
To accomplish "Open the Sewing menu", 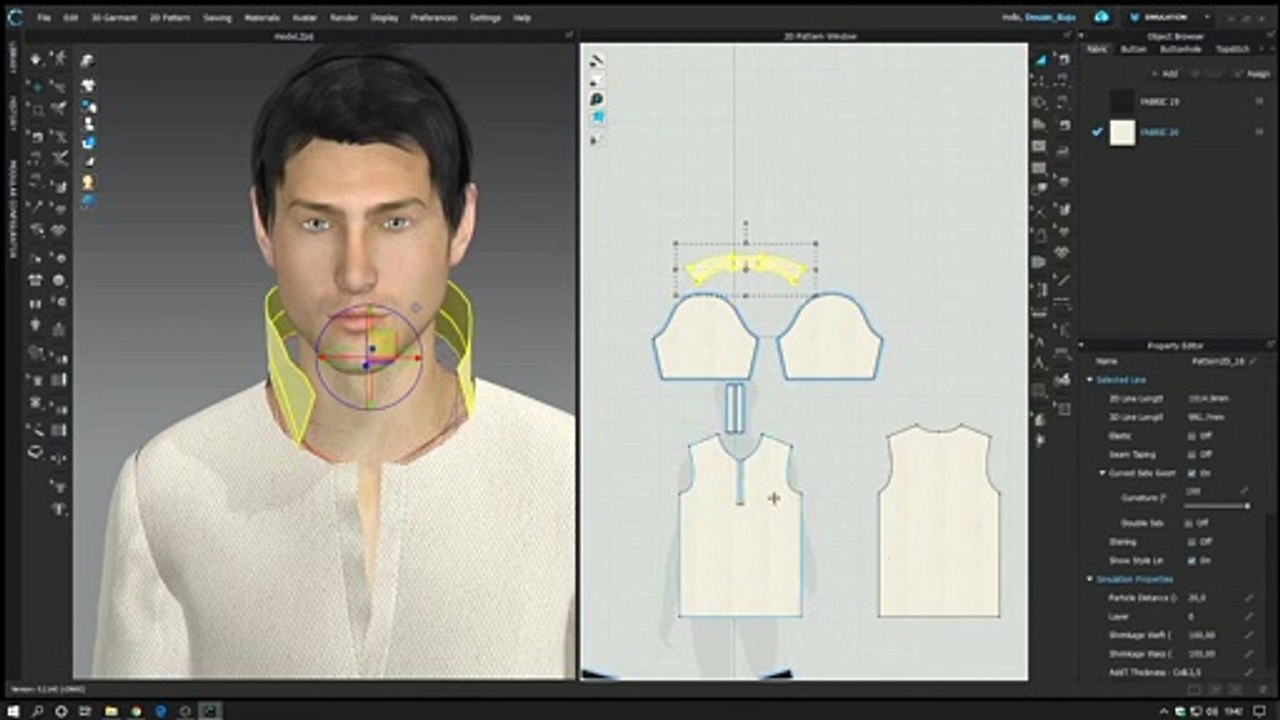I will click(x=217, y=18).
